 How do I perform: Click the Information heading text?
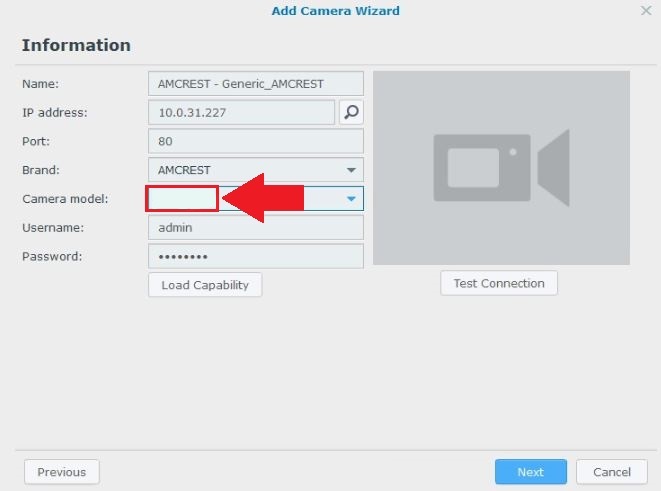(76, 45)
